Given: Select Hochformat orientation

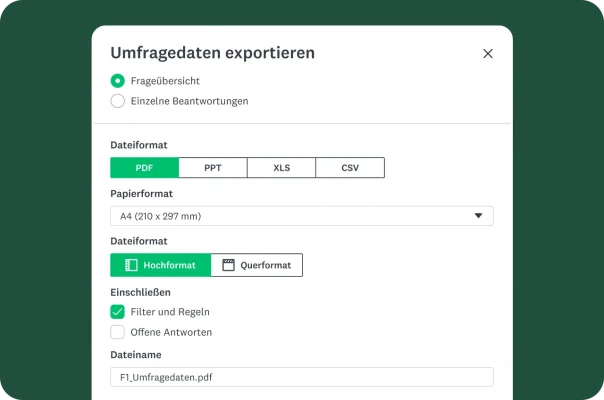Looking at the screenshot, I should click(x=161, y=265).
